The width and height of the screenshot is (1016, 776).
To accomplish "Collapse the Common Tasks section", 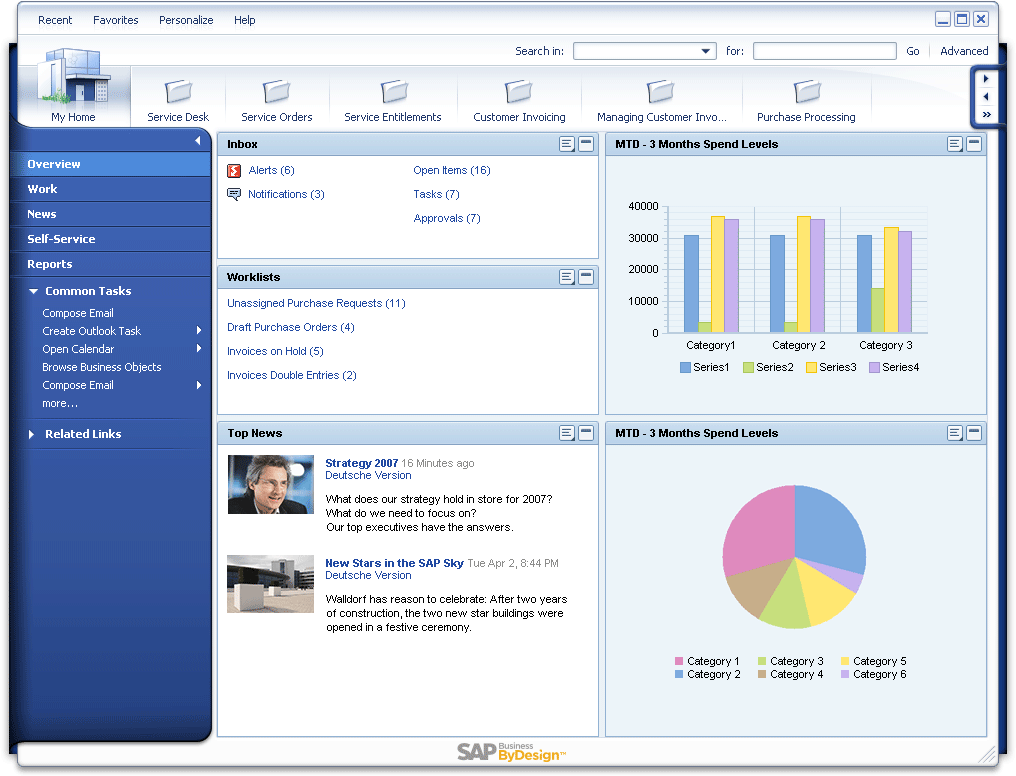I will click(x=34, y=291).
